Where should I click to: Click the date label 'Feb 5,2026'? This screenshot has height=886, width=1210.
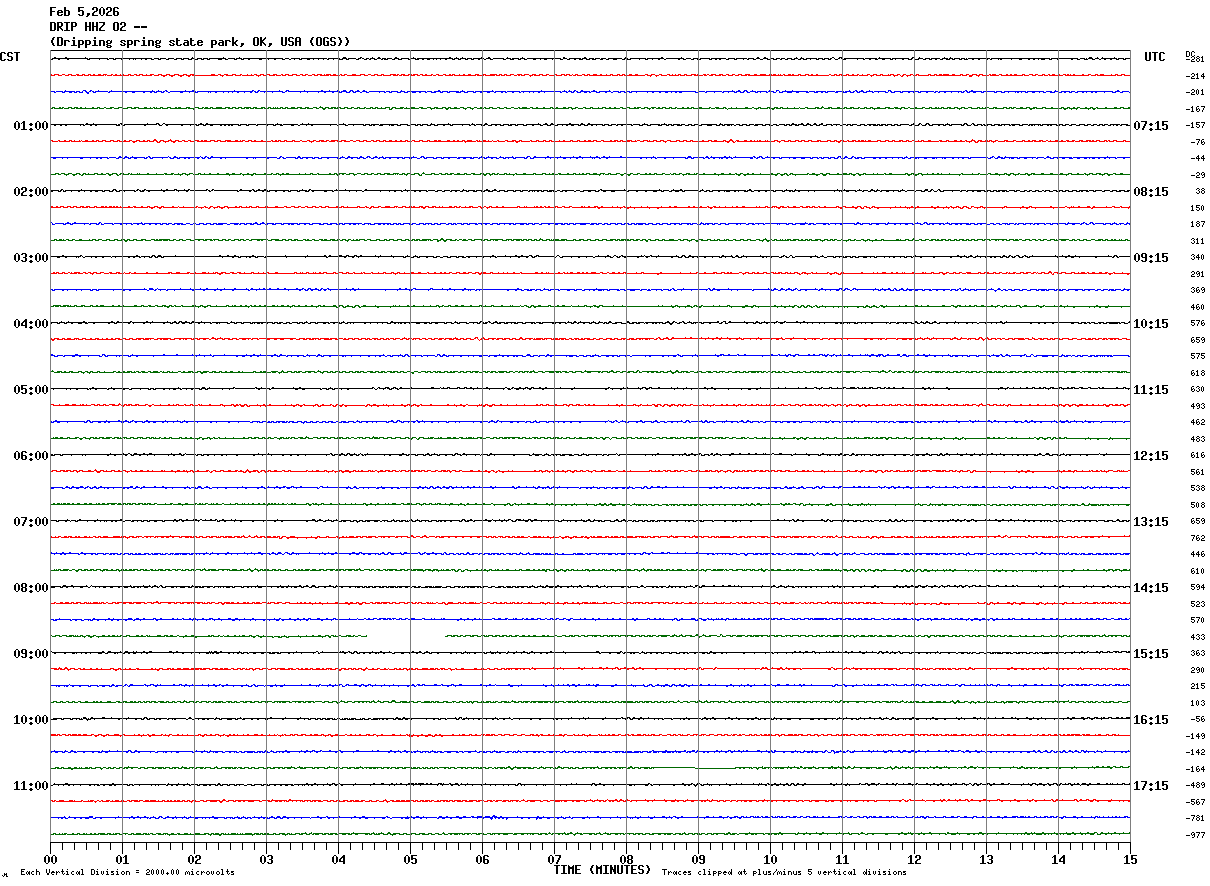tap(84, 12)
